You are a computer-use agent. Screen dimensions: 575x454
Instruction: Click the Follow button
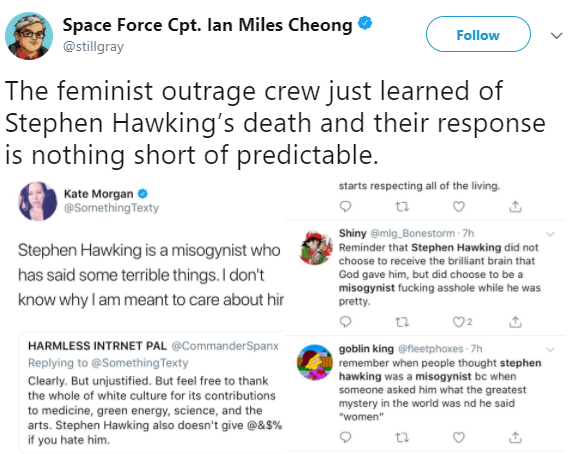click(478, 34)
